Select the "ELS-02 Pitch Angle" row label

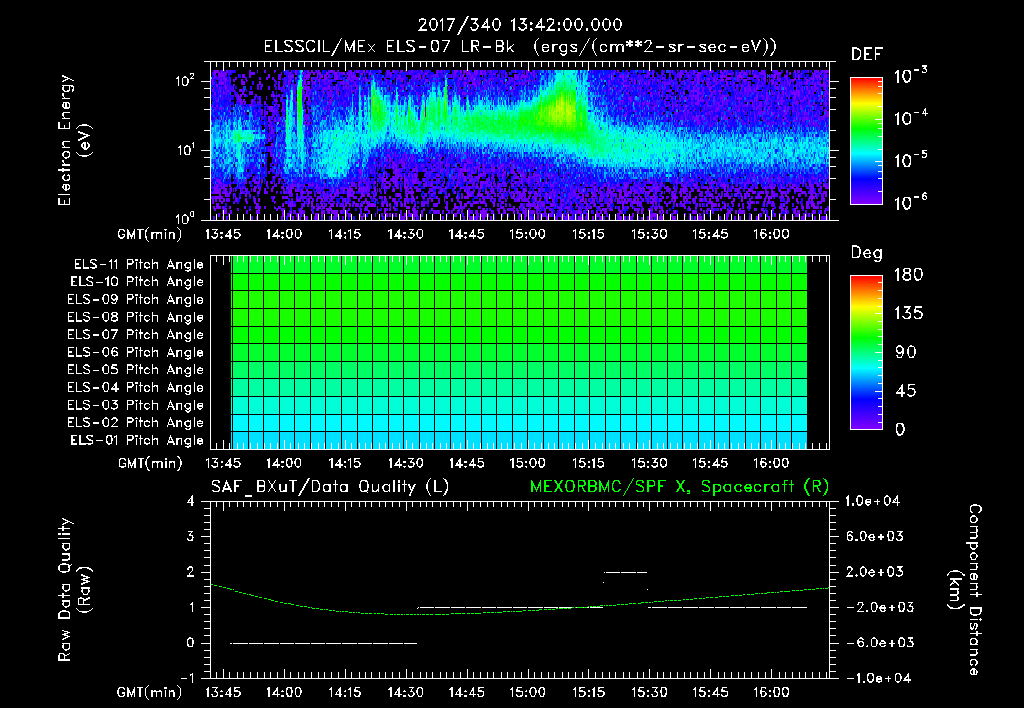[135, 423]
